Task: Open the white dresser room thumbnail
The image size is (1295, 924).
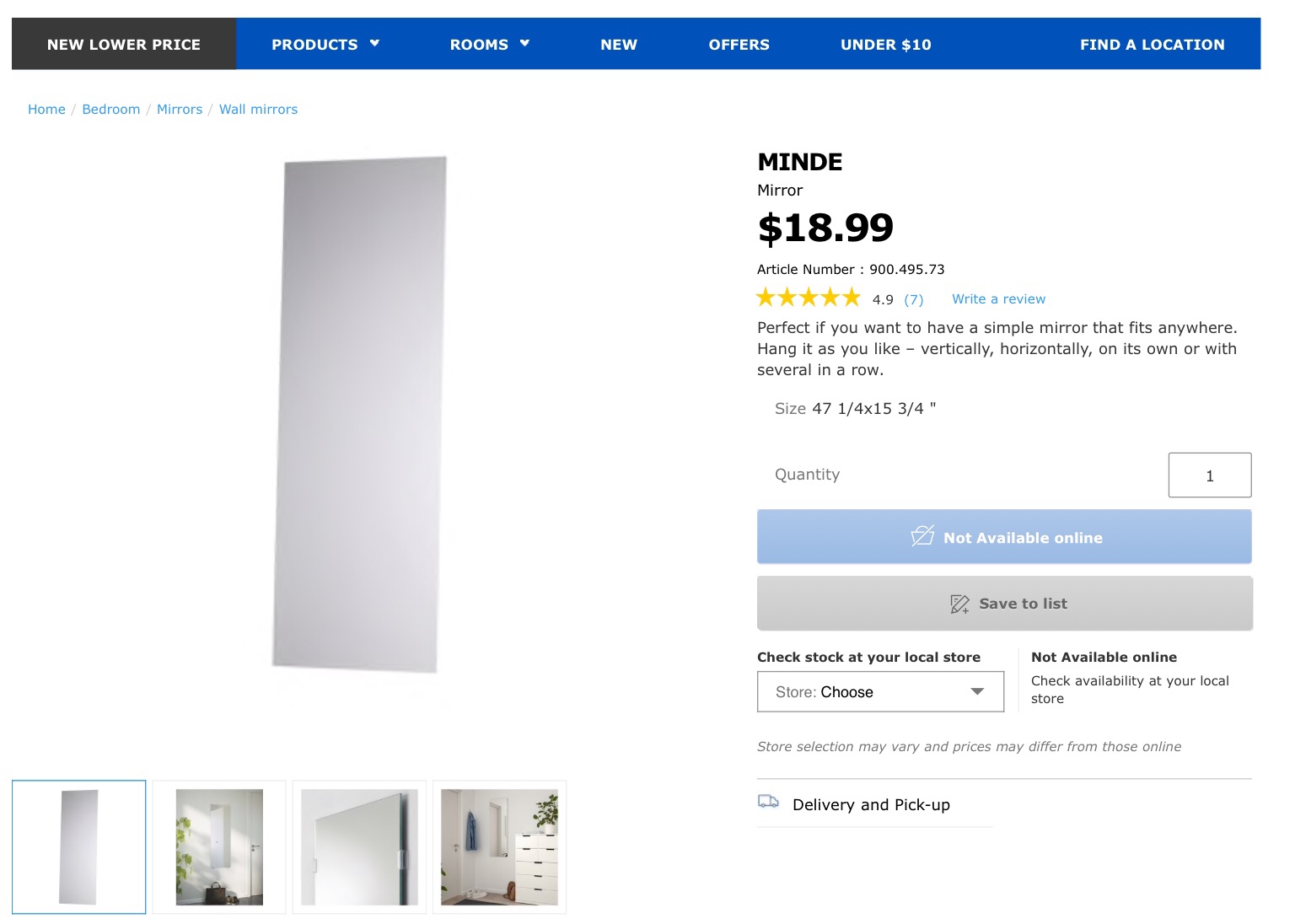Action: [x=499, y=846]
